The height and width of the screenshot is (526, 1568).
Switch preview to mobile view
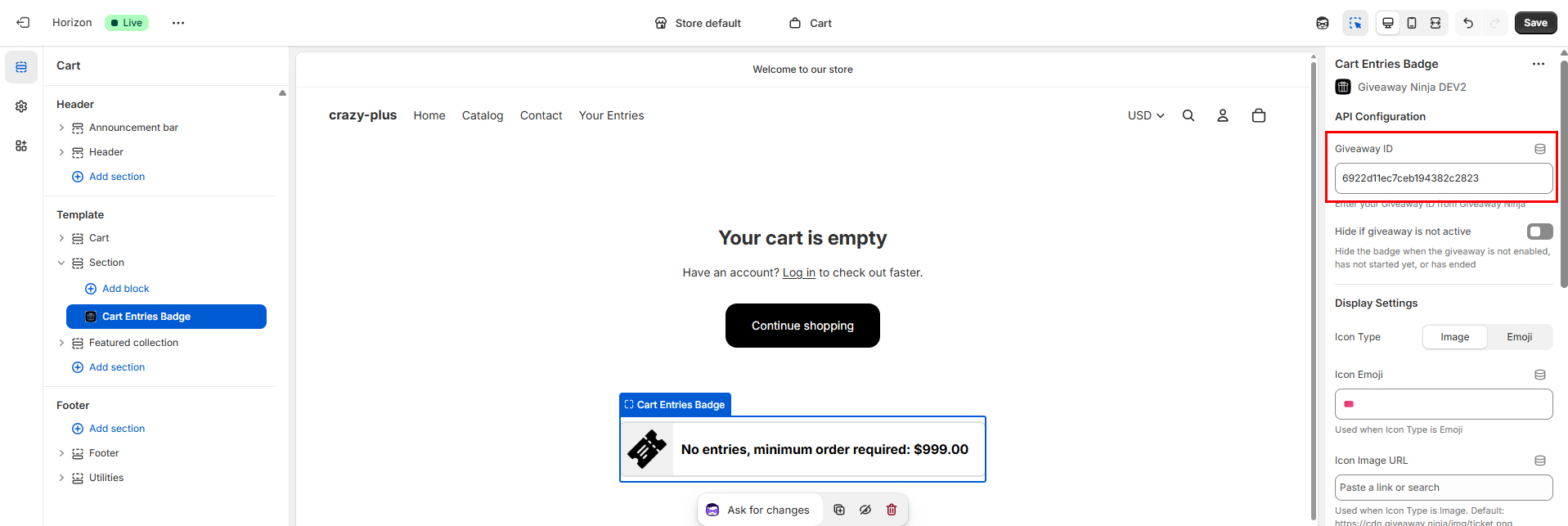(x=1412, y=23)
